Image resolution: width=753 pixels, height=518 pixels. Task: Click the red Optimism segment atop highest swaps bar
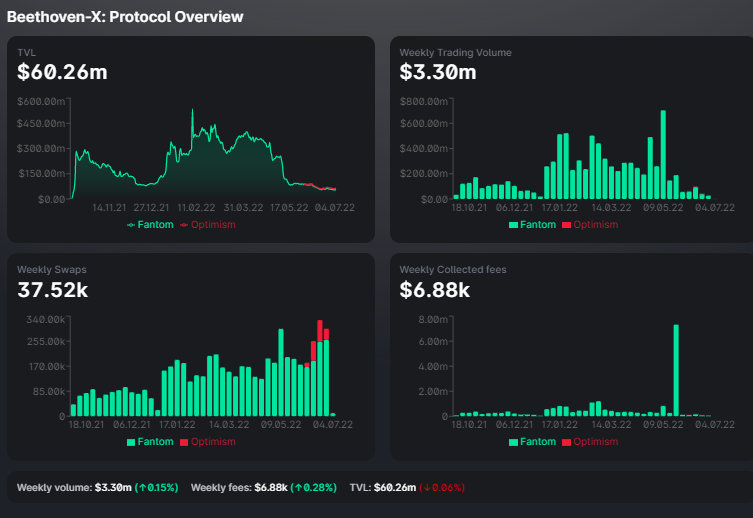tap(320, 331)
